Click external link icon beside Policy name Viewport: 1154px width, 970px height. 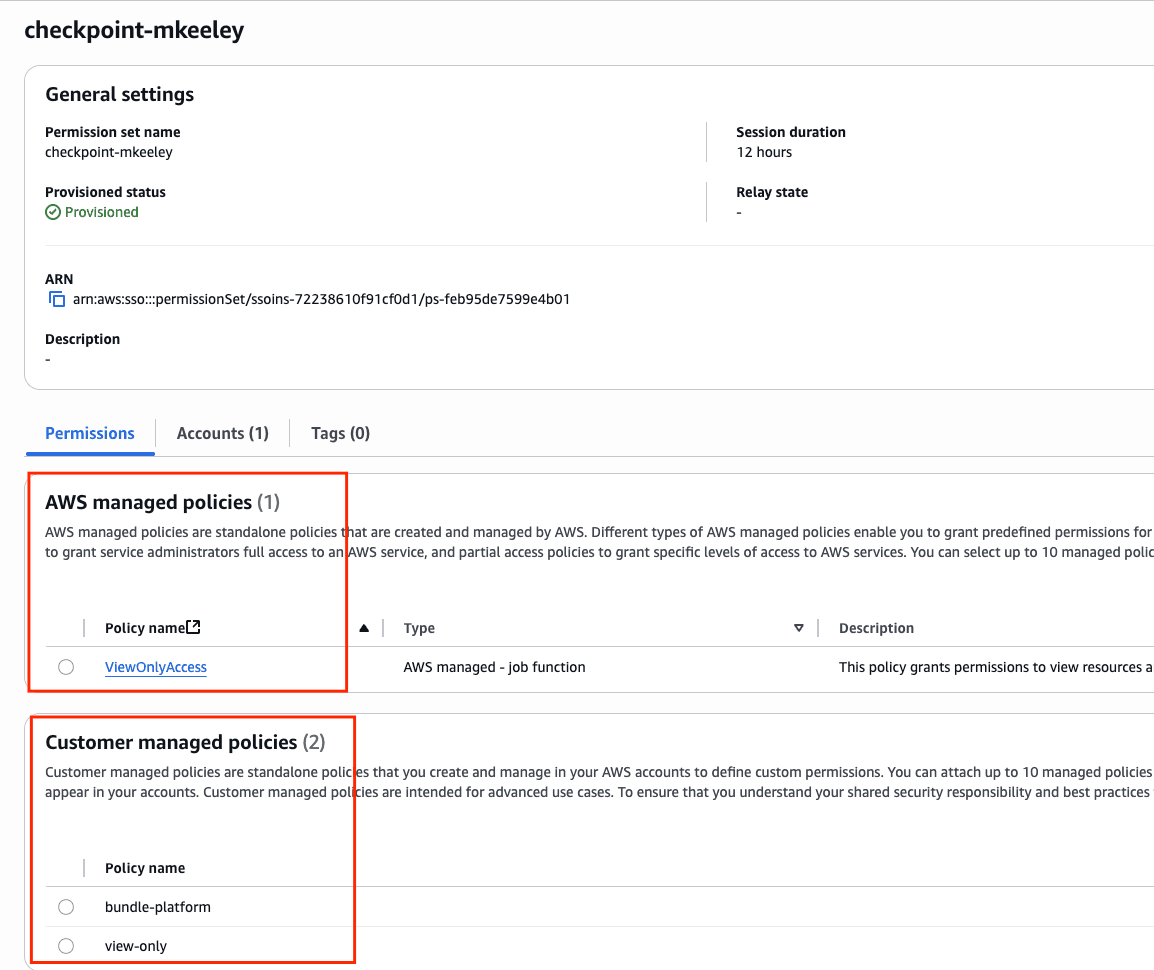194,627
